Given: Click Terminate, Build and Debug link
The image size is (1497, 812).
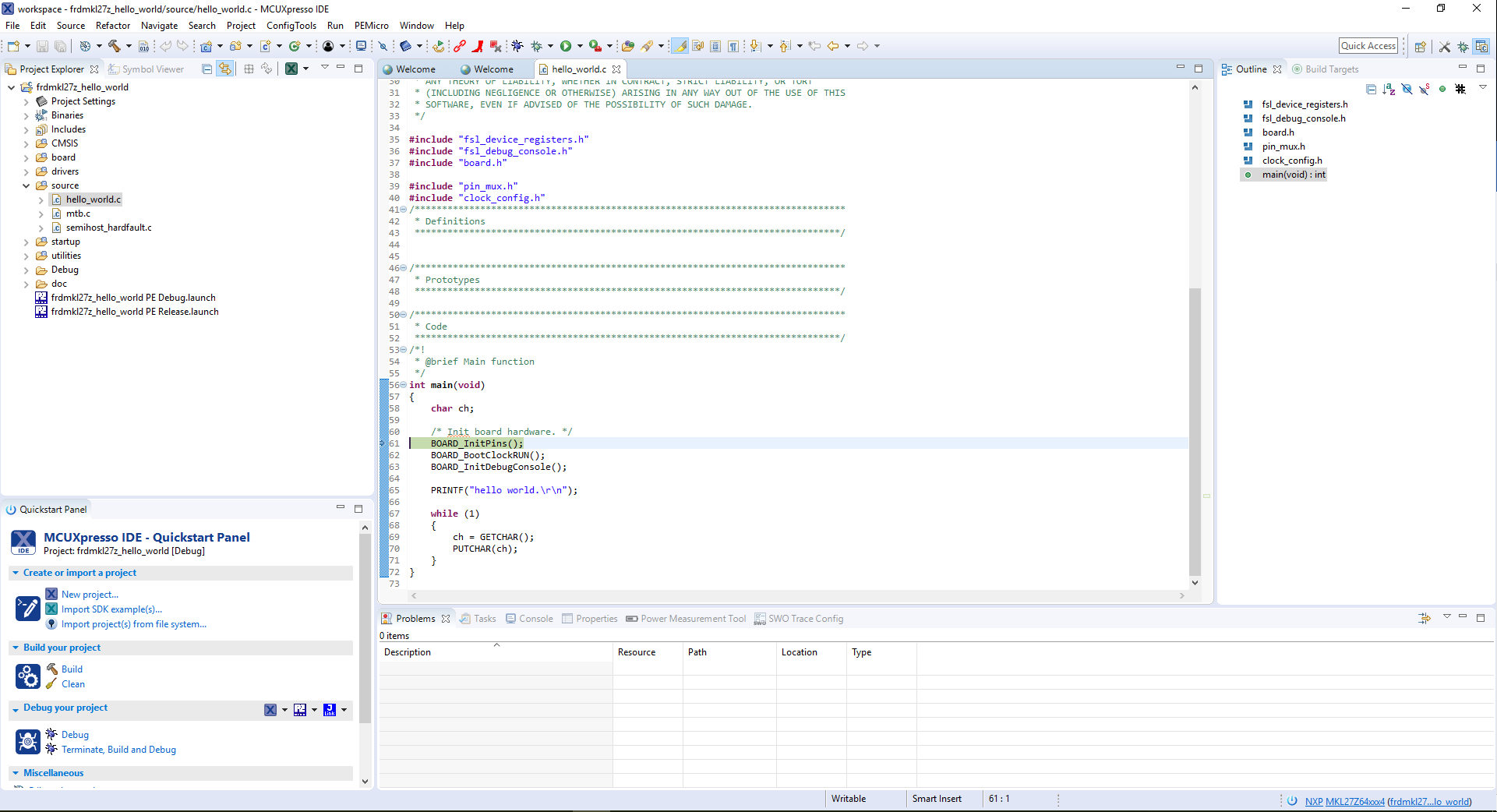Looking at the screenshot, I should pyautogui.click(x=118, y=750).
